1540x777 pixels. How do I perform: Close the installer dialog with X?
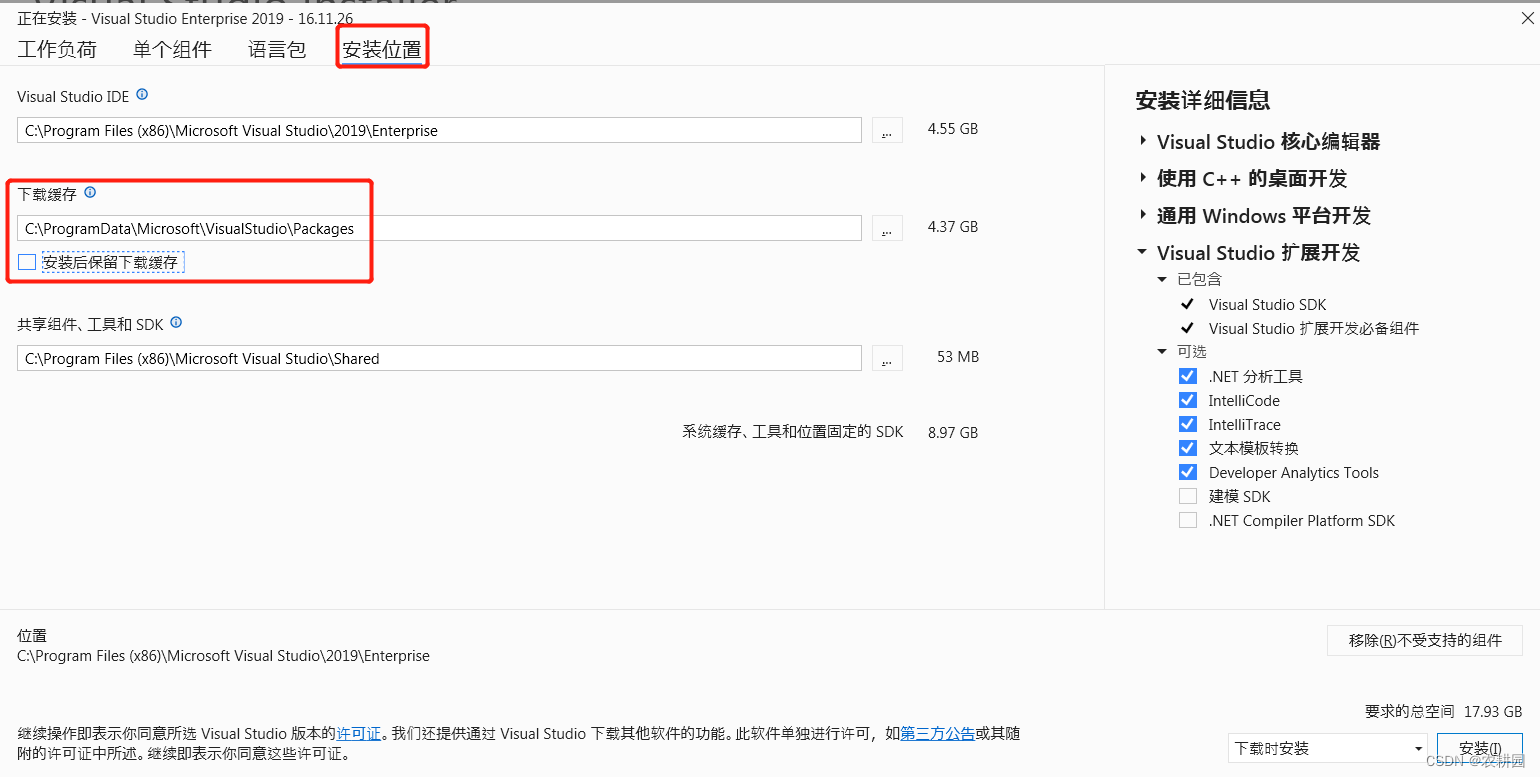point(1526,18)
